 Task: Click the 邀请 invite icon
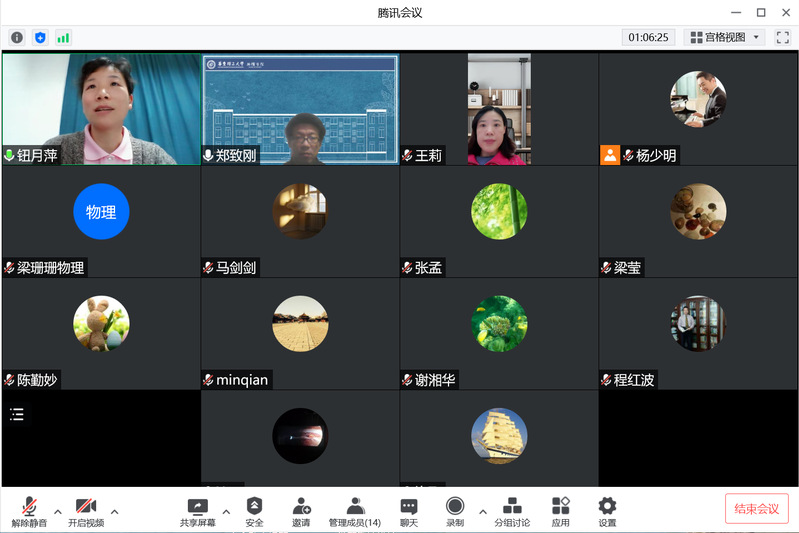click(x=301, y=511)
